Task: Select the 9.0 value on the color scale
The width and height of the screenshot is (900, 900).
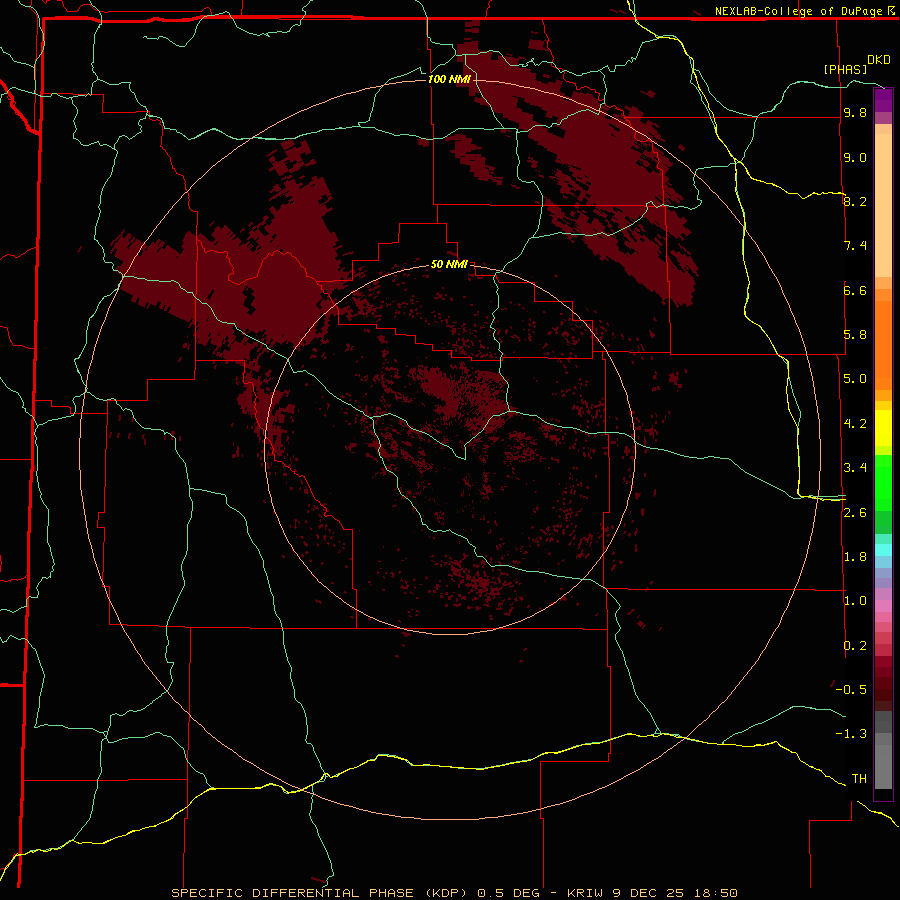Action: [x=855, y=157]
